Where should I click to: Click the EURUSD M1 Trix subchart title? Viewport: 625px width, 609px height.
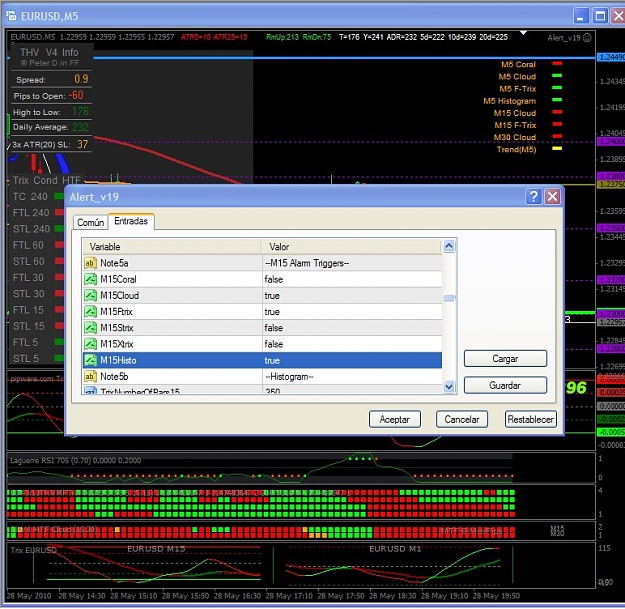tap(395, 549)
